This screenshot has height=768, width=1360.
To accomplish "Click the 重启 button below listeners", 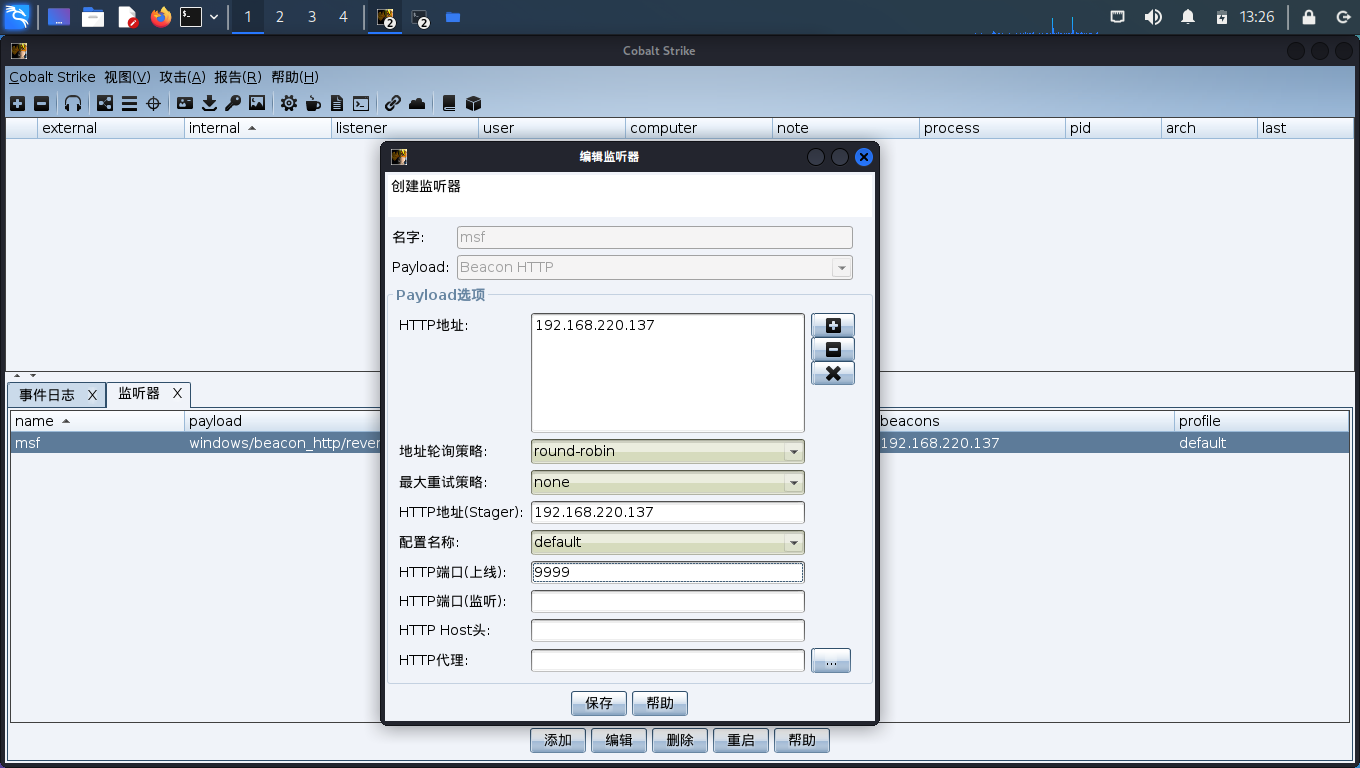I will [x=741, y=740].
